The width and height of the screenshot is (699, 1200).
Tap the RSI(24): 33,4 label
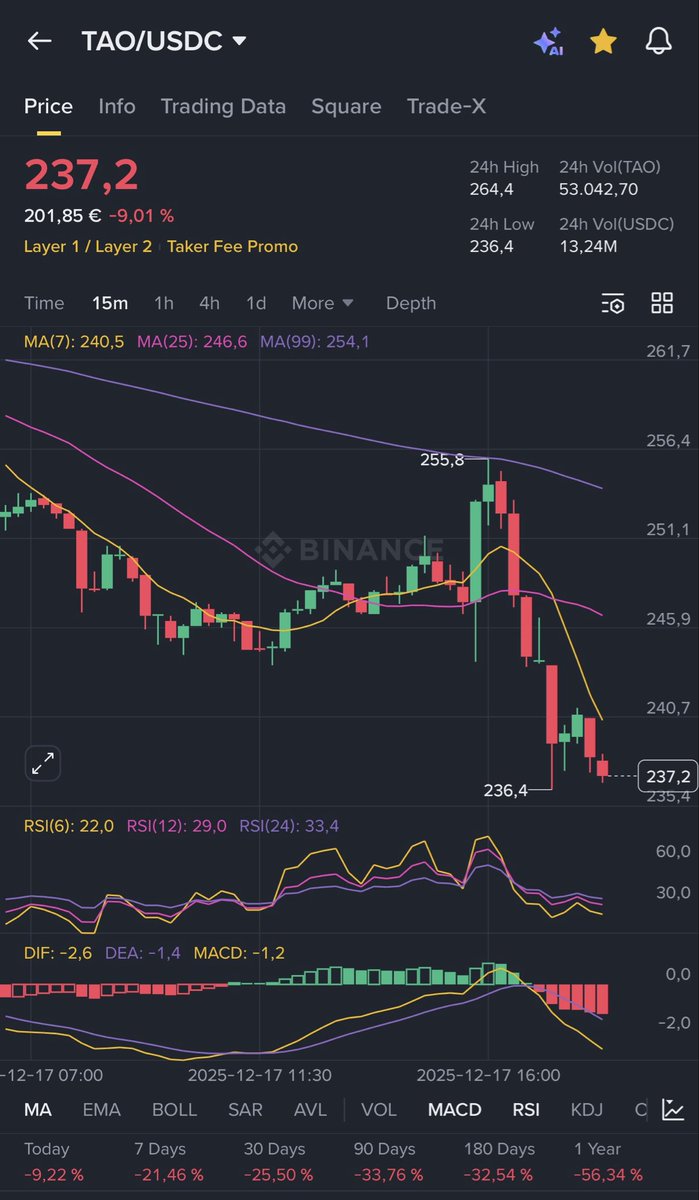click(x=289, y=825)
